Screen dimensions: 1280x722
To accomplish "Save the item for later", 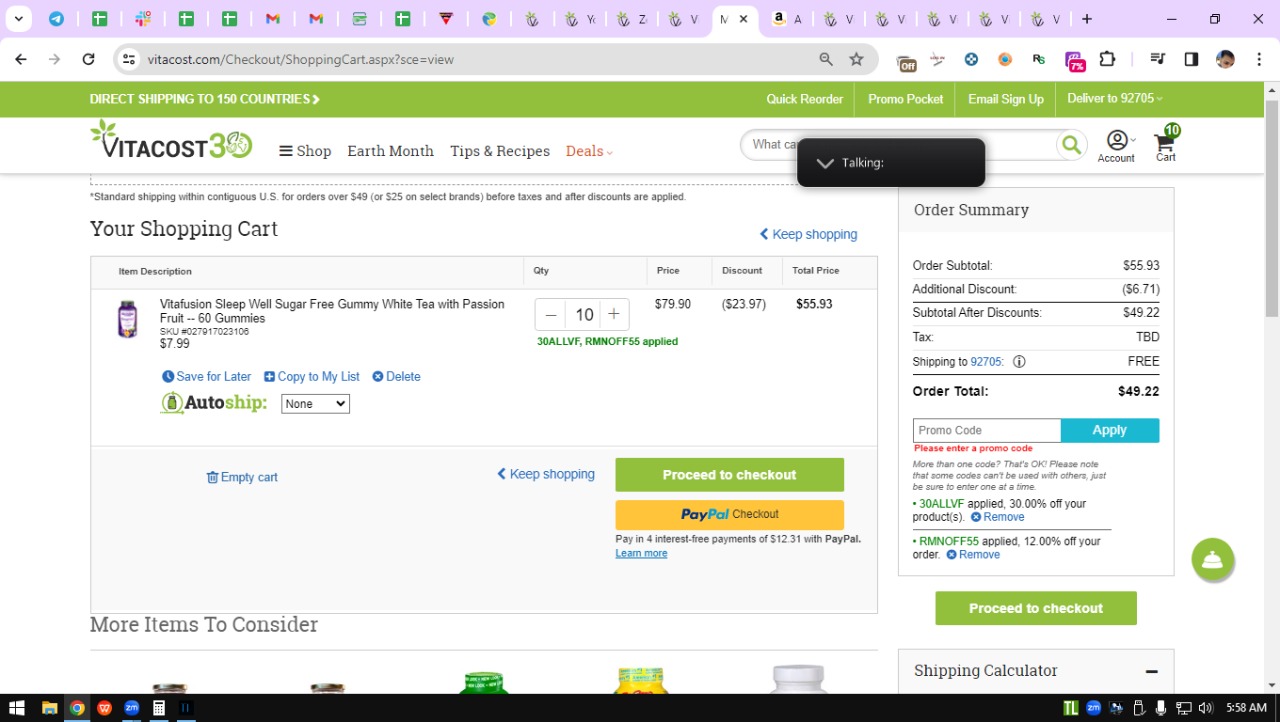I will coord(207,377).
